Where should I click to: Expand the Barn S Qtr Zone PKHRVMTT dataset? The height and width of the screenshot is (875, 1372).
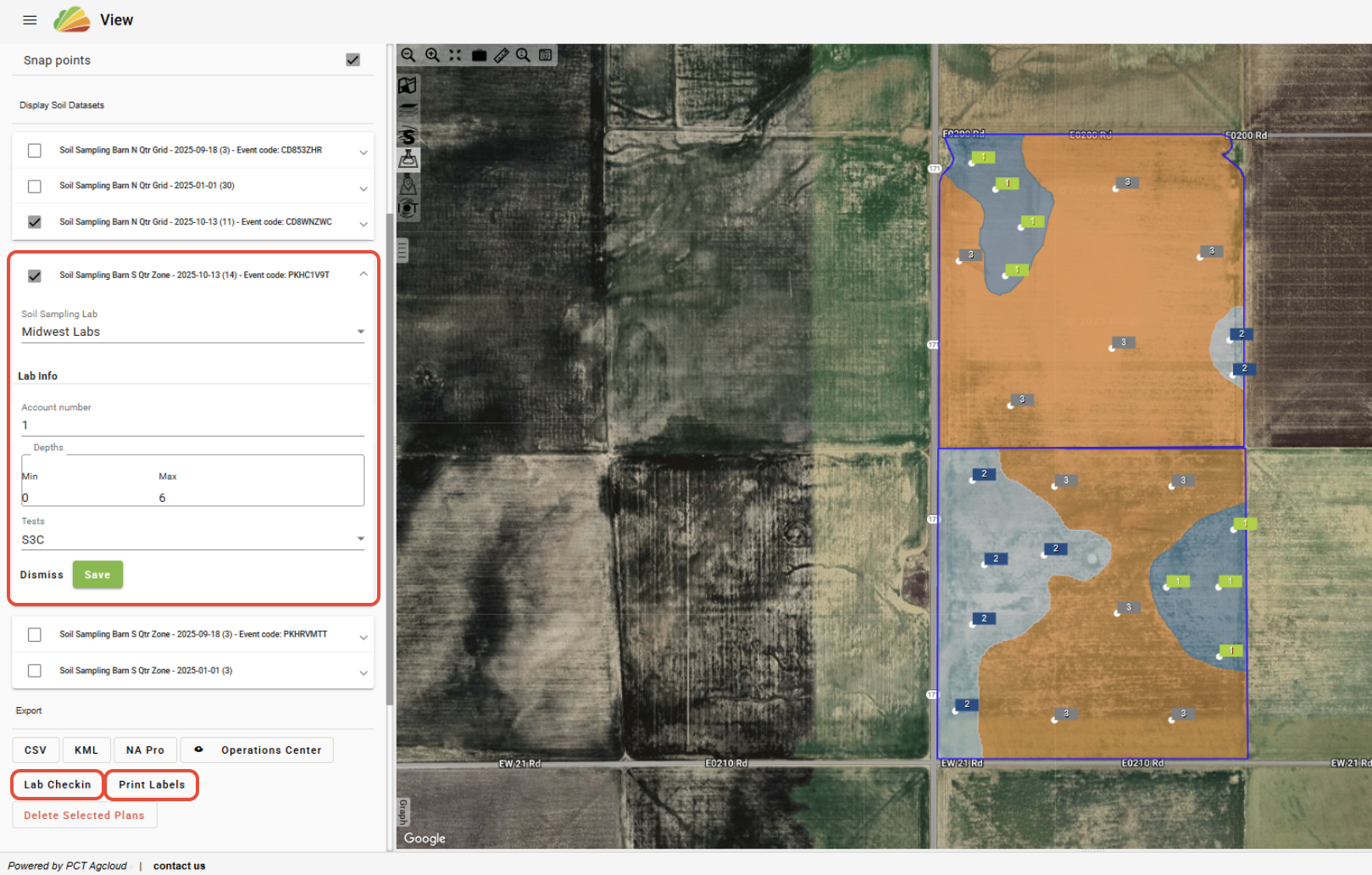363,637
